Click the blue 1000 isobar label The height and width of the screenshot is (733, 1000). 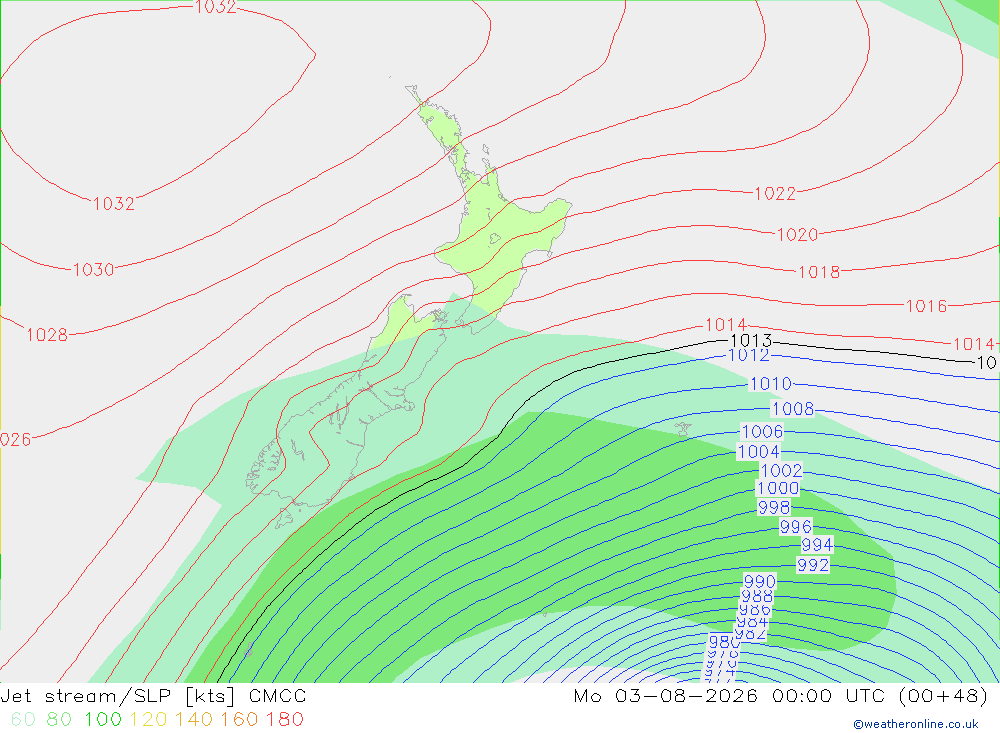point(777,488)
